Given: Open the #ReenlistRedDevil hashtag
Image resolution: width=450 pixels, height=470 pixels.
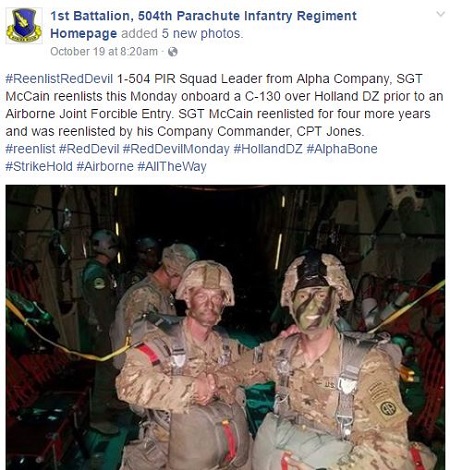Looking at the screenshot, I should pos(59,79).
